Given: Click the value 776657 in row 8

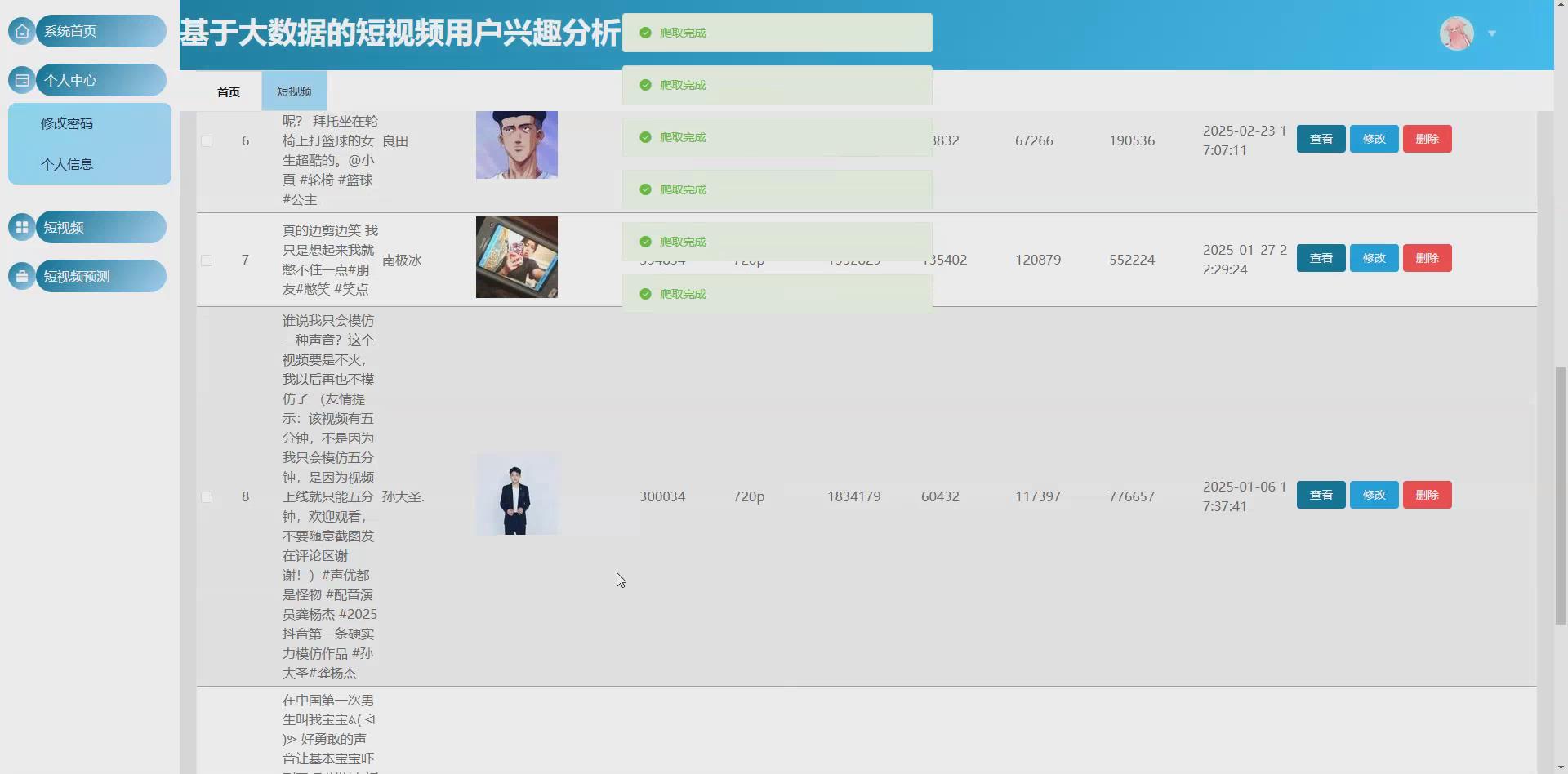Looking at the screenshot, I should 1132,496.
